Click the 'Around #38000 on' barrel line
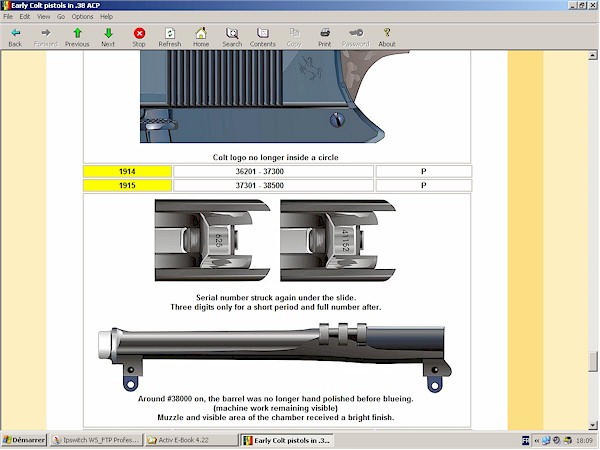Viewport: 600px width, 450px height. pyautogui.click(x=276, y=399)
